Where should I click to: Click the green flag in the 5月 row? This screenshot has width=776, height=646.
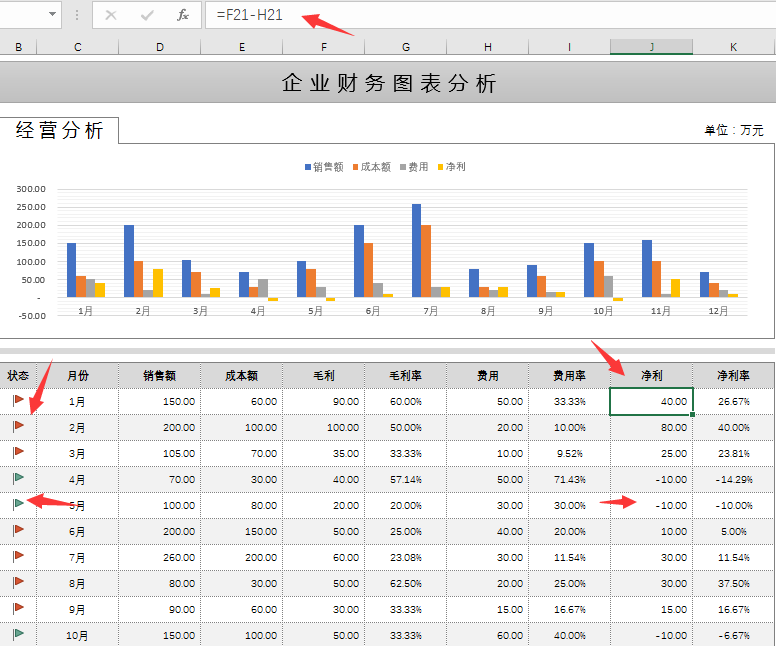coord(18,504)
